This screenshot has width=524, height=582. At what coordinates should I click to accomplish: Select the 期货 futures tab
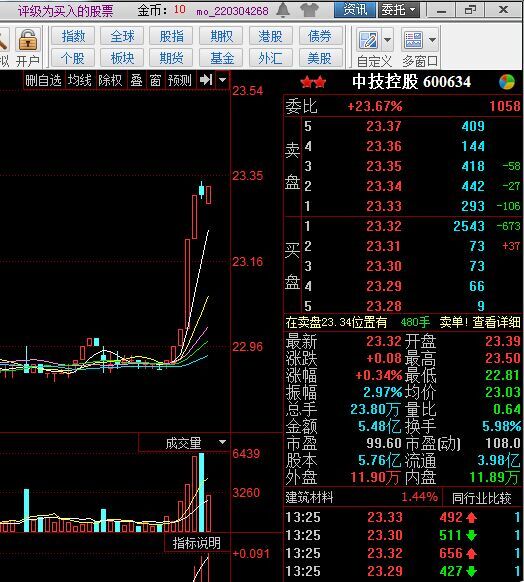click(x=171, y=58)
